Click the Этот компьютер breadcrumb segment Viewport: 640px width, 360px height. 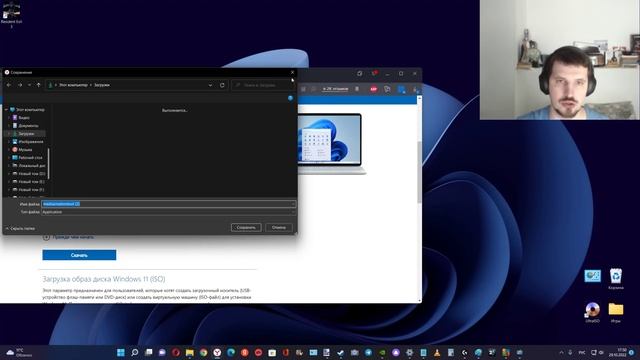point(73,85)
